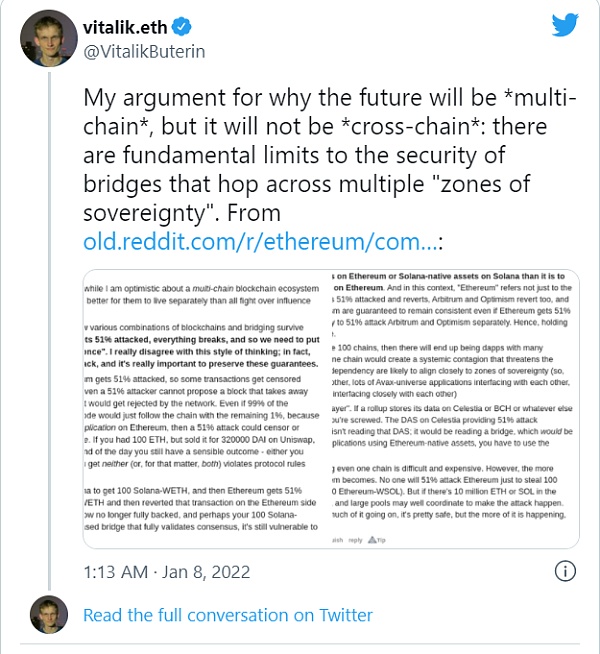Click the tweet text about multi-chain future

coord(329,155)
